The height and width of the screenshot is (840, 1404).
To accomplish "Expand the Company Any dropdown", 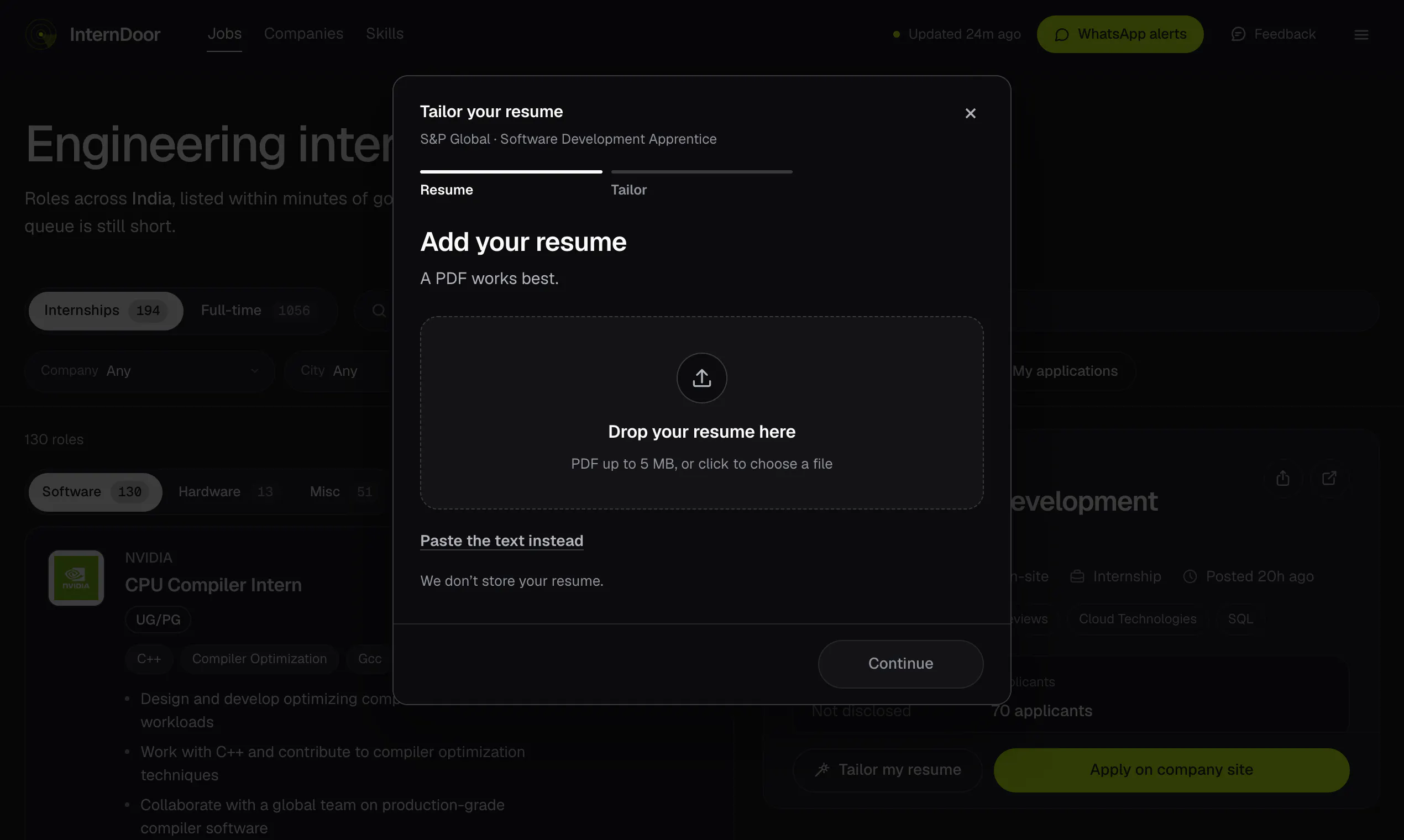I will tap(149, 371).
